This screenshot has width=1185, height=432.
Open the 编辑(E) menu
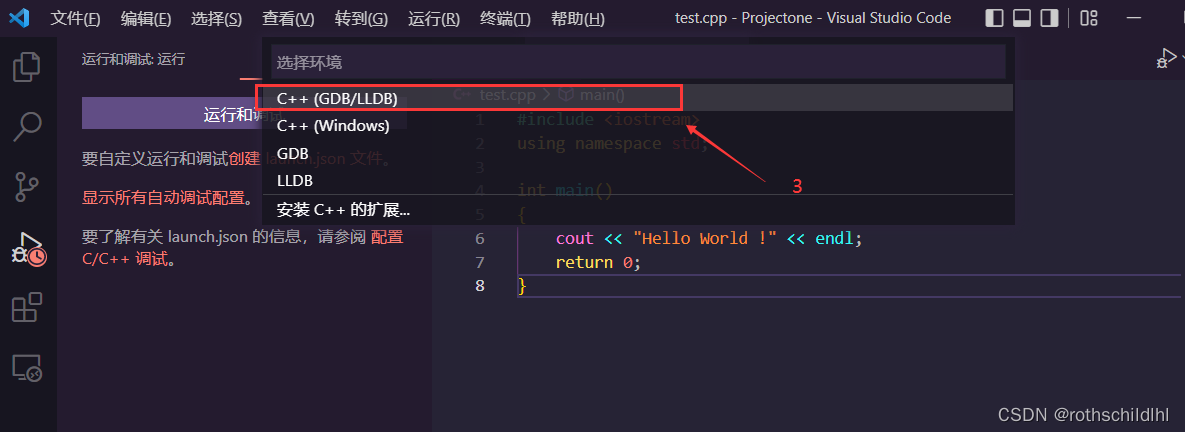point(146,19)
